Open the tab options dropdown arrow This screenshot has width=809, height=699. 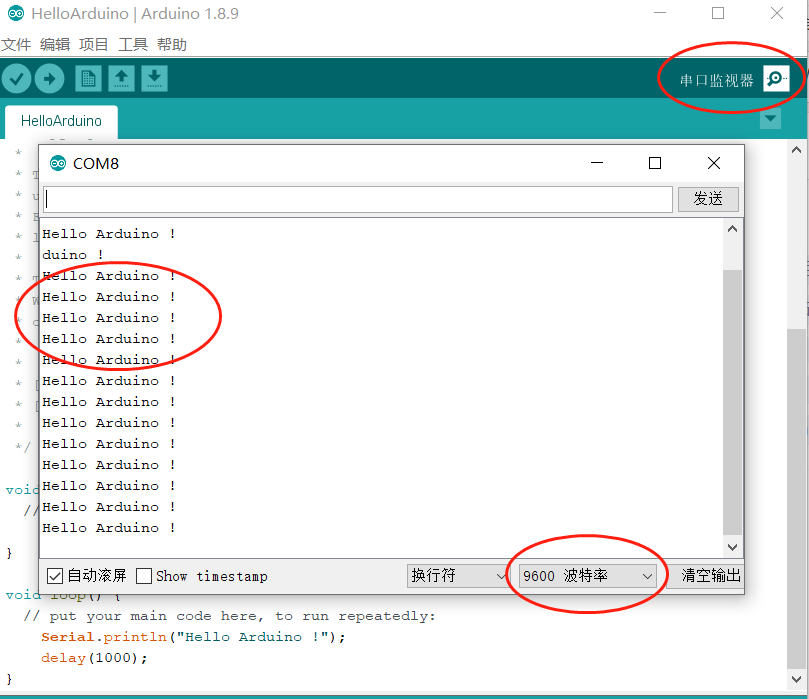pyautogui.click(x=770, y=119)
